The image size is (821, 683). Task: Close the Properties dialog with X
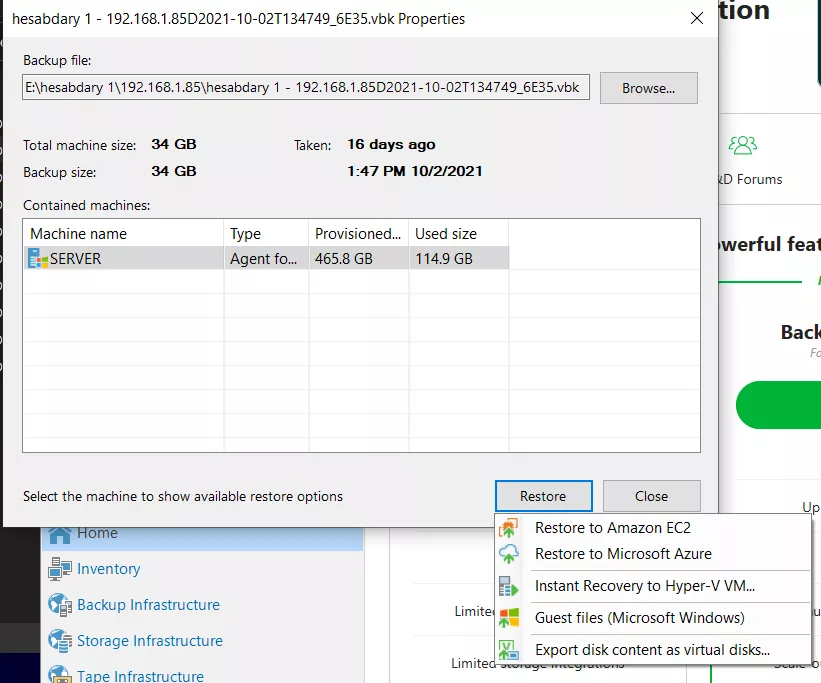[x=696, y=18]
